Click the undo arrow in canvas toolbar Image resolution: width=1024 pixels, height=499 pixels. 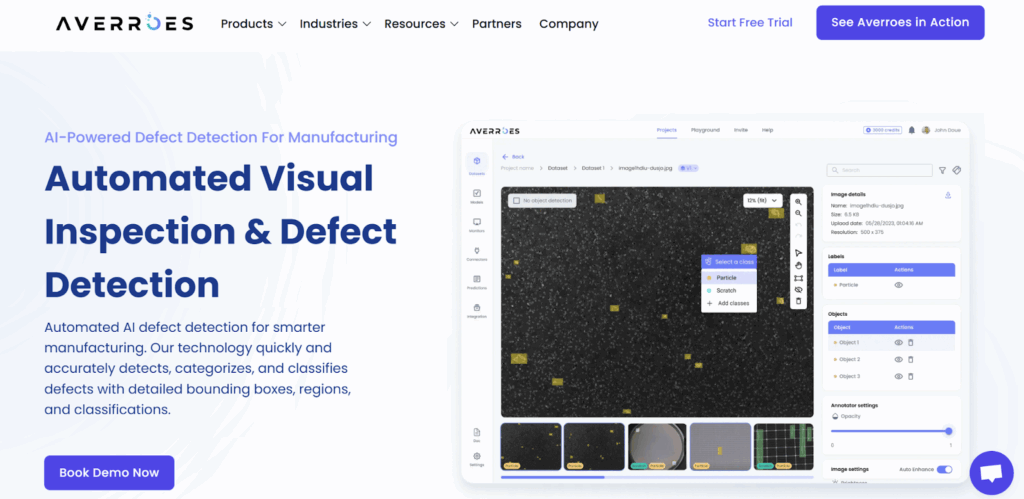click(798, 225)
